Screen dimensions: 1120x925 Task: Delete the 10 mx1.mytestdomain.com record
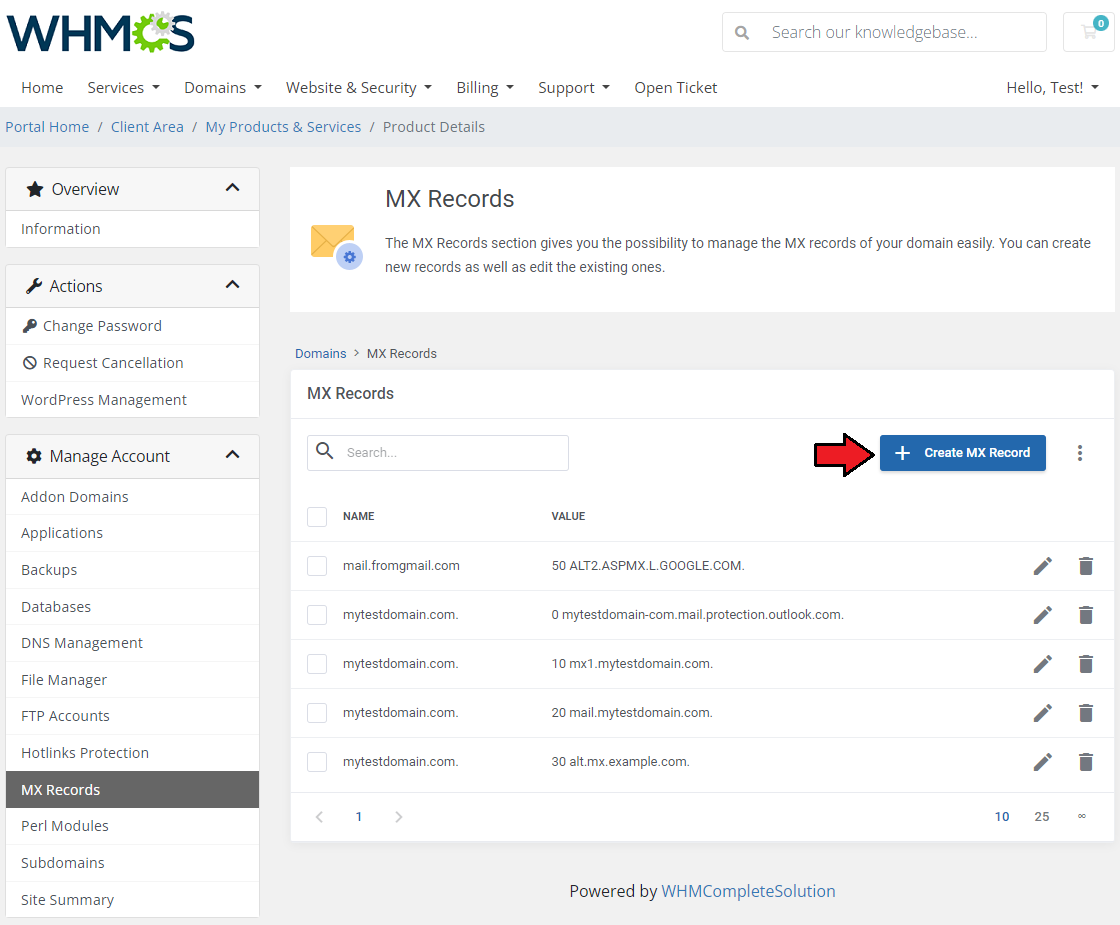tap(1086, 664)
